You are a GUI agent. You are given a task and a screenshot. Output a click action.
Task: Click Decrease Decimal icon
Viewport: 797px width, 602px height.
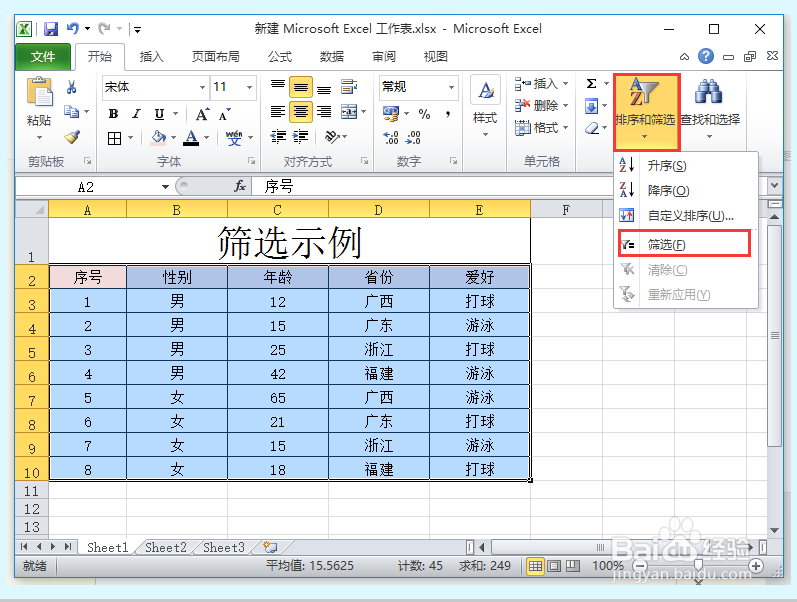pyautogui.click(x=413, y=137)
